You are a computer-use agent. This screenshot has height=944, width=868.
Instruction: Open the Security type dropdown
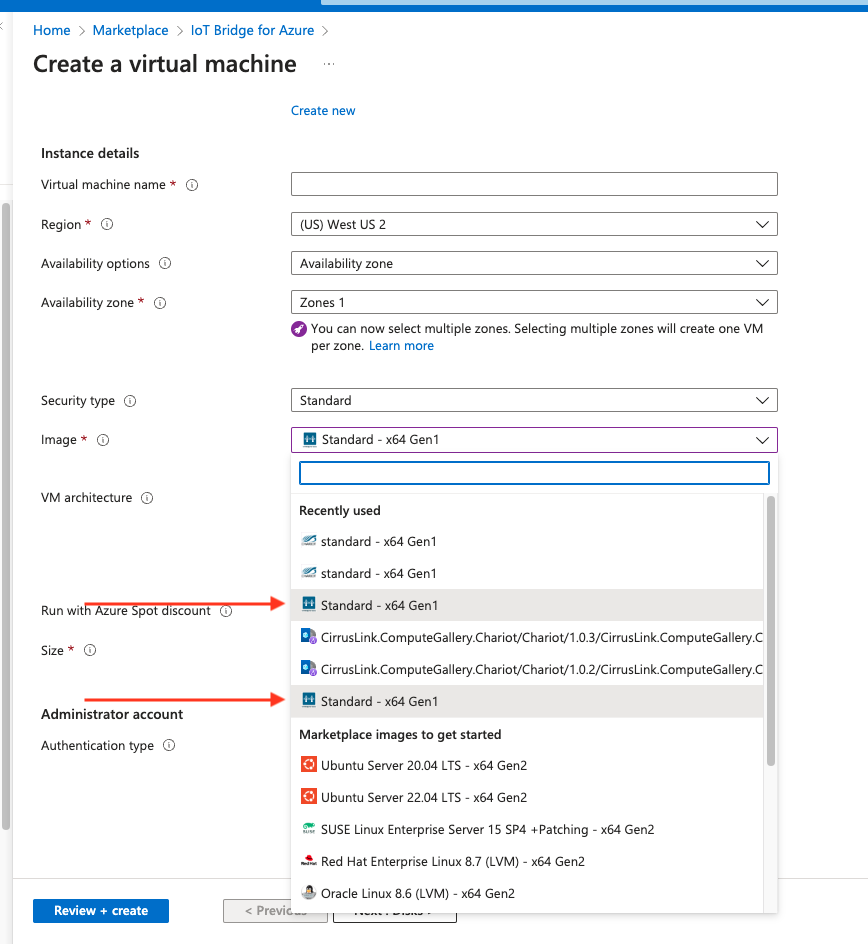coord(533,400)
